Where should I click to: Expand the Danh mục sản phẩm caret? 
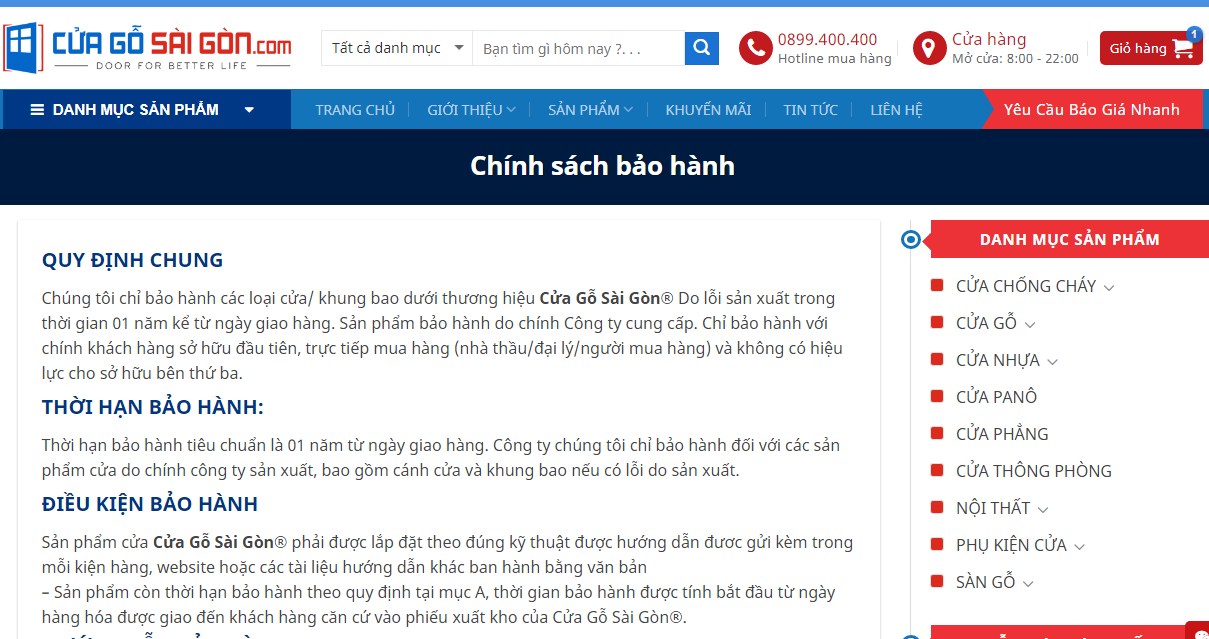pyautogui.click(x=249, y=110)
